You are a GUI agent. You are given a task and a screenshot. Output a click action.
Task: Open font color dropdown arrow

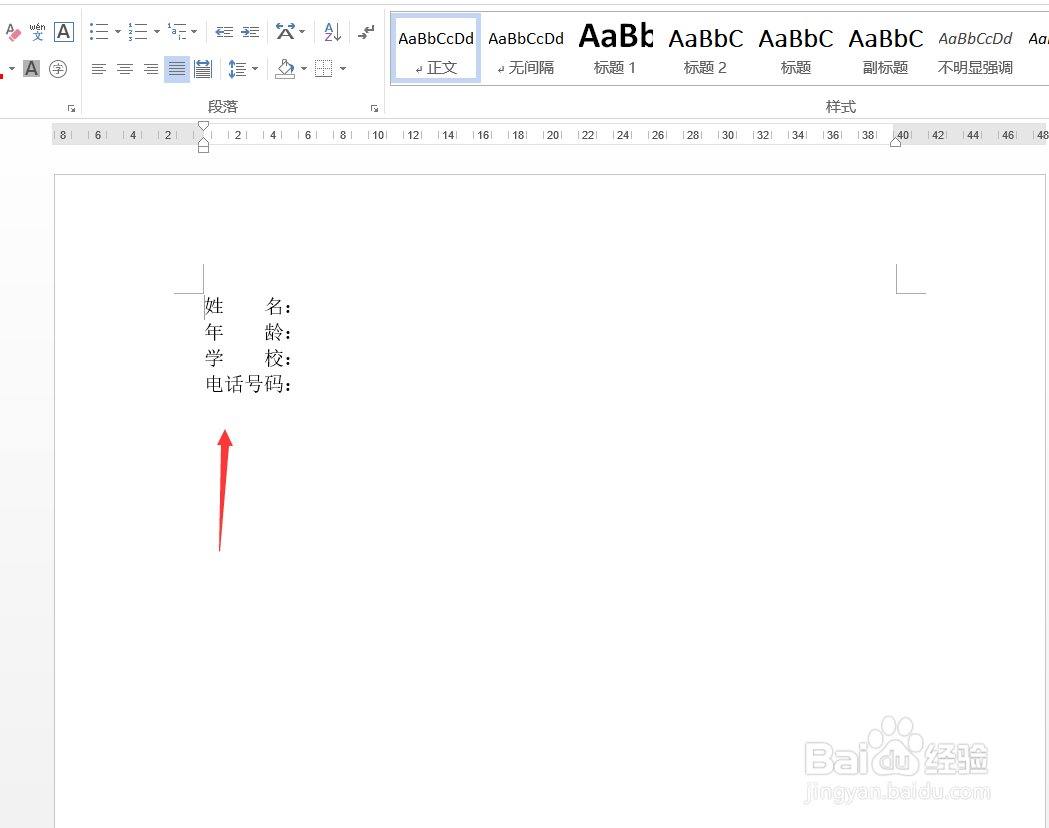(12, 69)
